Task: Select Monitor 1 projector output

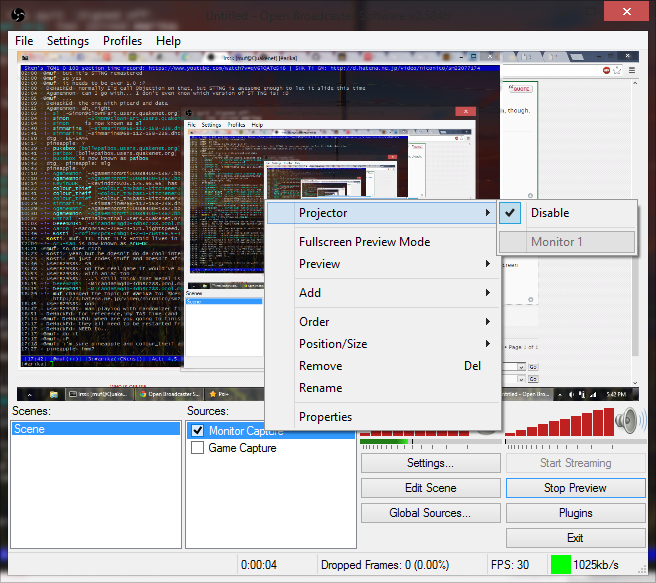Action: pyautogui.click(x=567, y=242)
